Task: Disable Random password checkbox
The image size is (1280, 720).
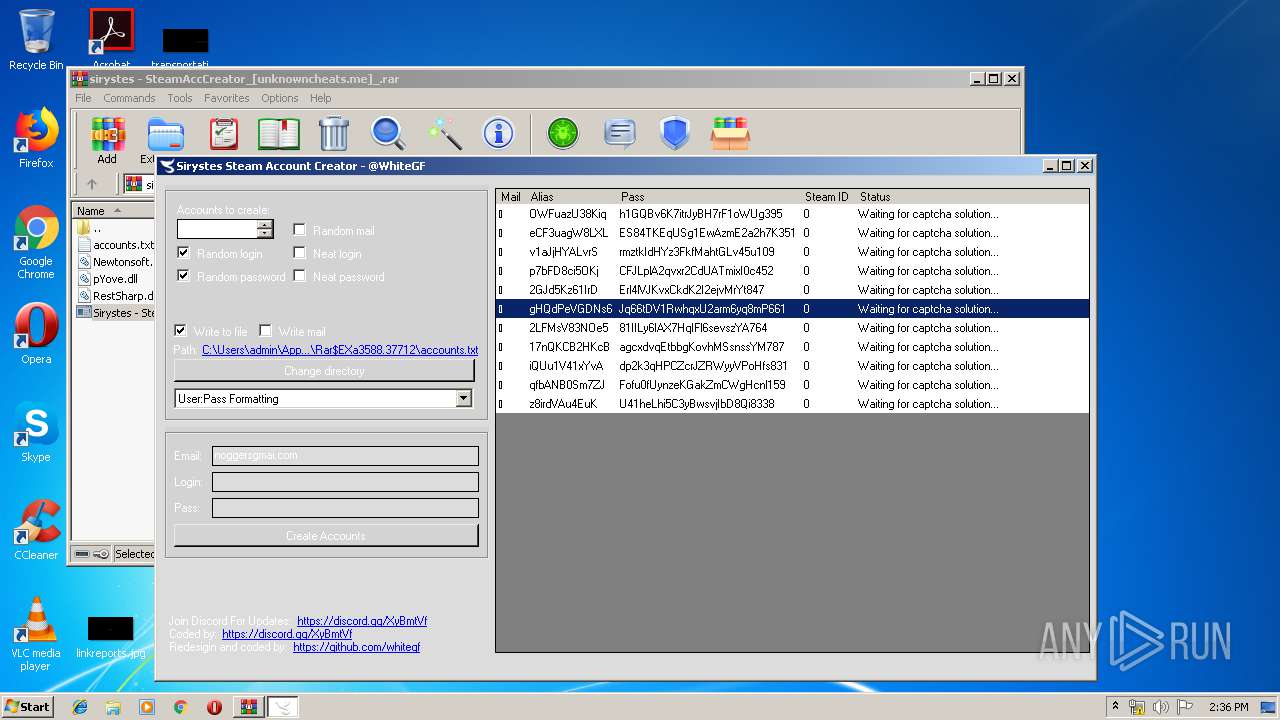Action: pyautogui.click(x=183, y=276)
